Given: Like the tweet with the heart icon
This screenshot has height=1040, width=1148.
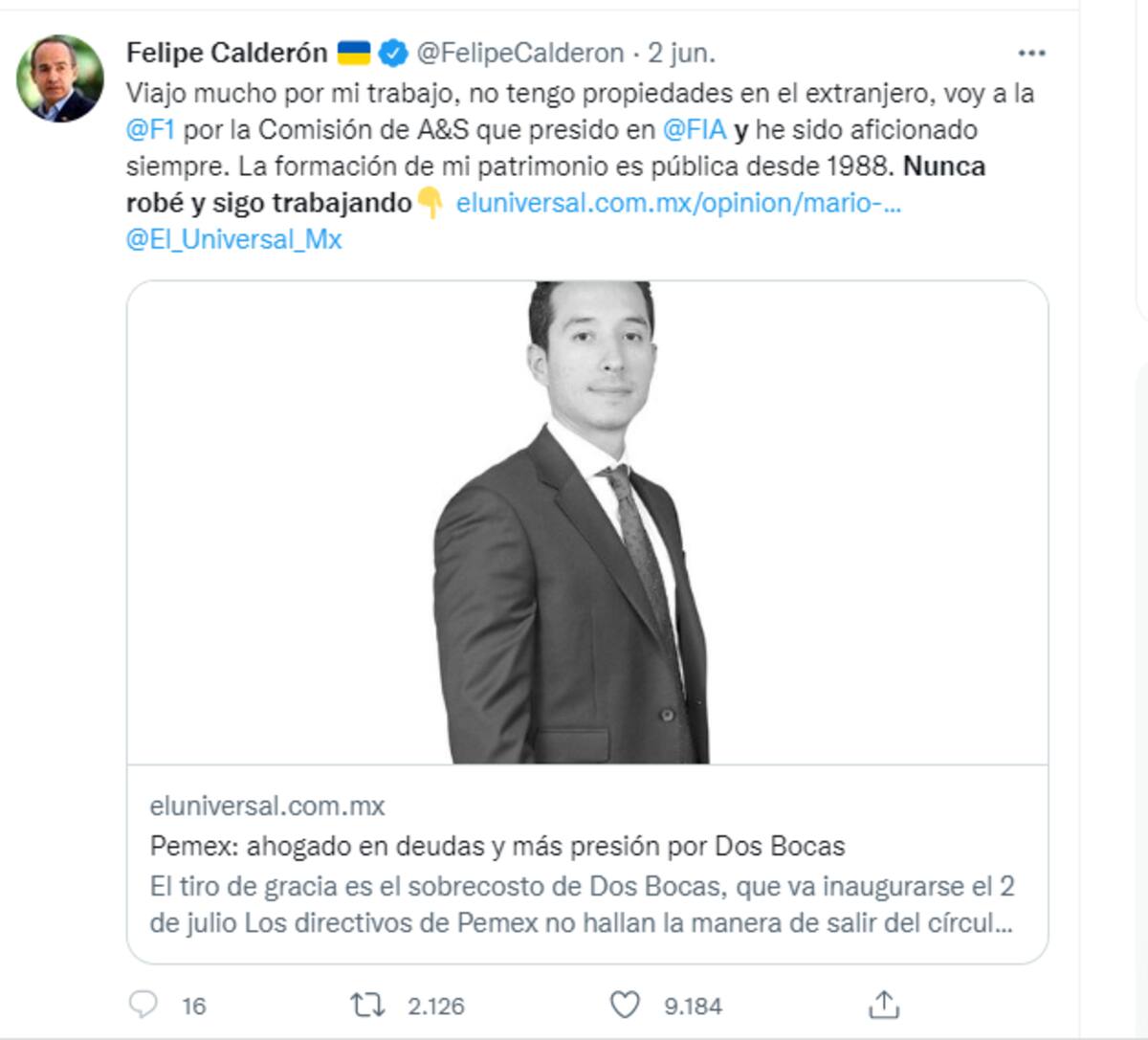Looking at the screenshot, I should coord(625,1005).
